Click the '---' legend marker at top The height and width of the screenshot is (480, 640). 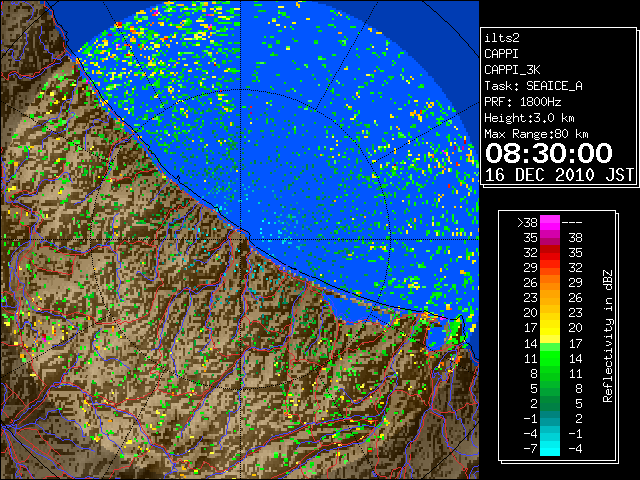pyautogui.click(x=572, y=223)
